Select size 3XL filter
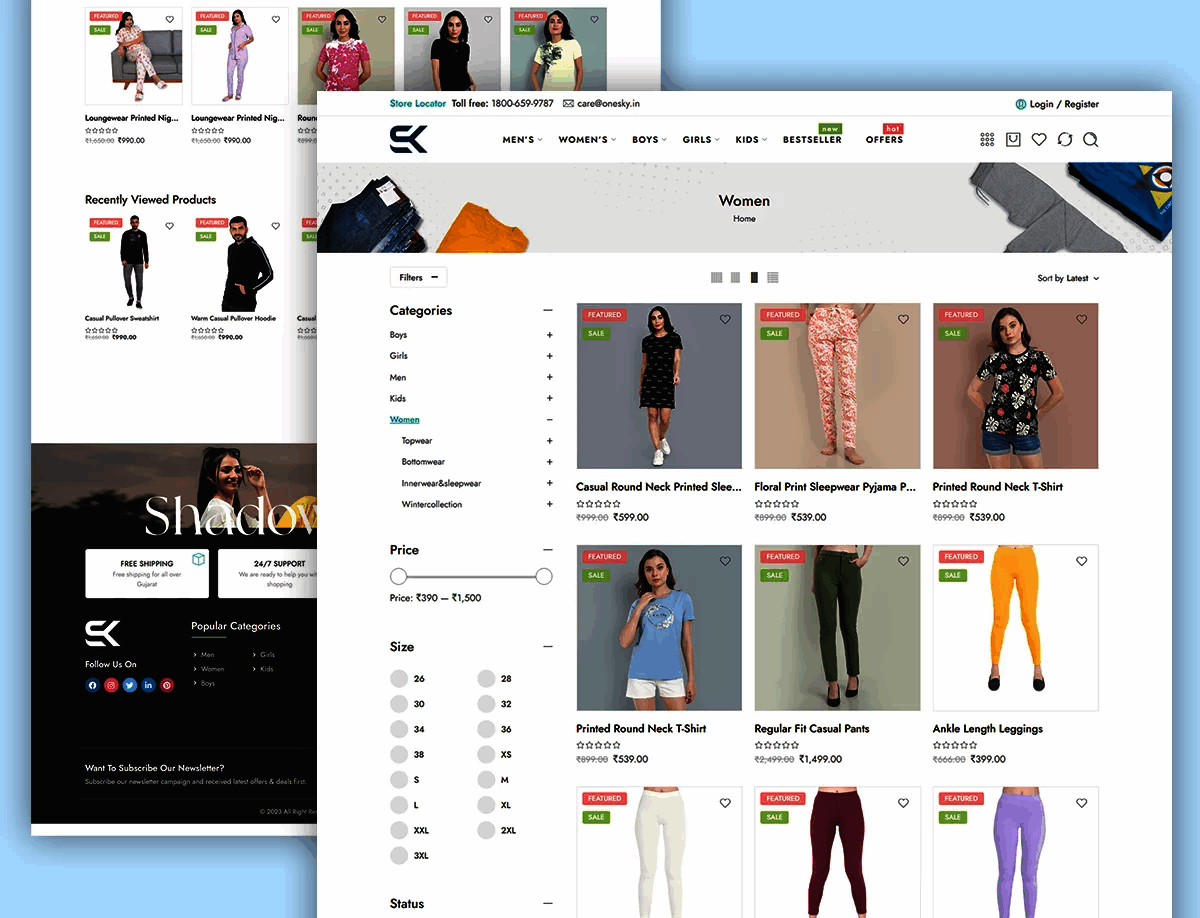Image resolution: width=1200 pixels, height=918 pixels. tap(399, 855)
